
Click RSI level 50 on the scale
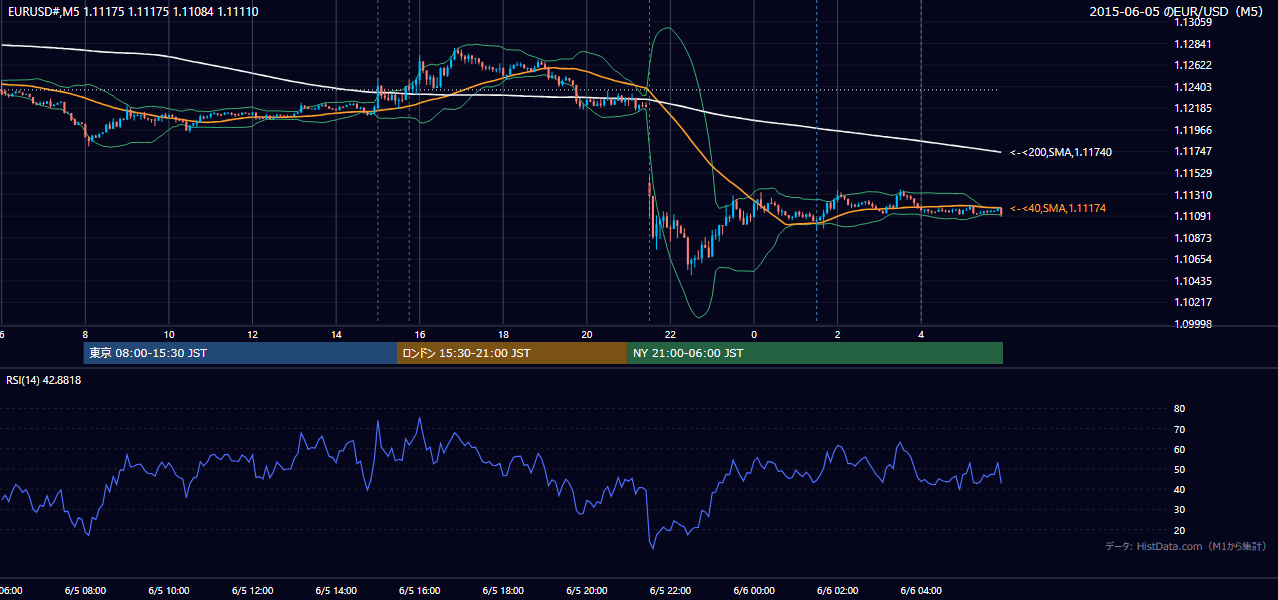pyautogui.click(x=1179, y=469)
